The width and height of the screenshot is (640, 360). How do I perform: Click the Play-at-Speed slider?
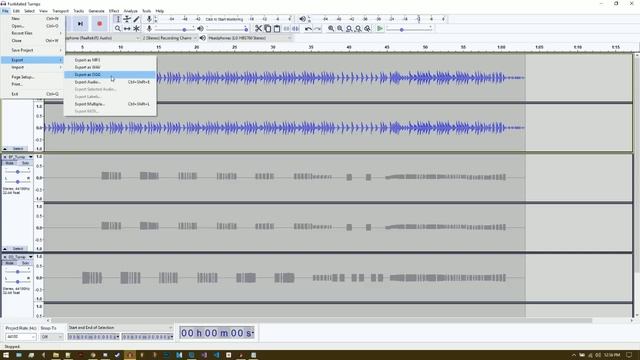(409, 29)
